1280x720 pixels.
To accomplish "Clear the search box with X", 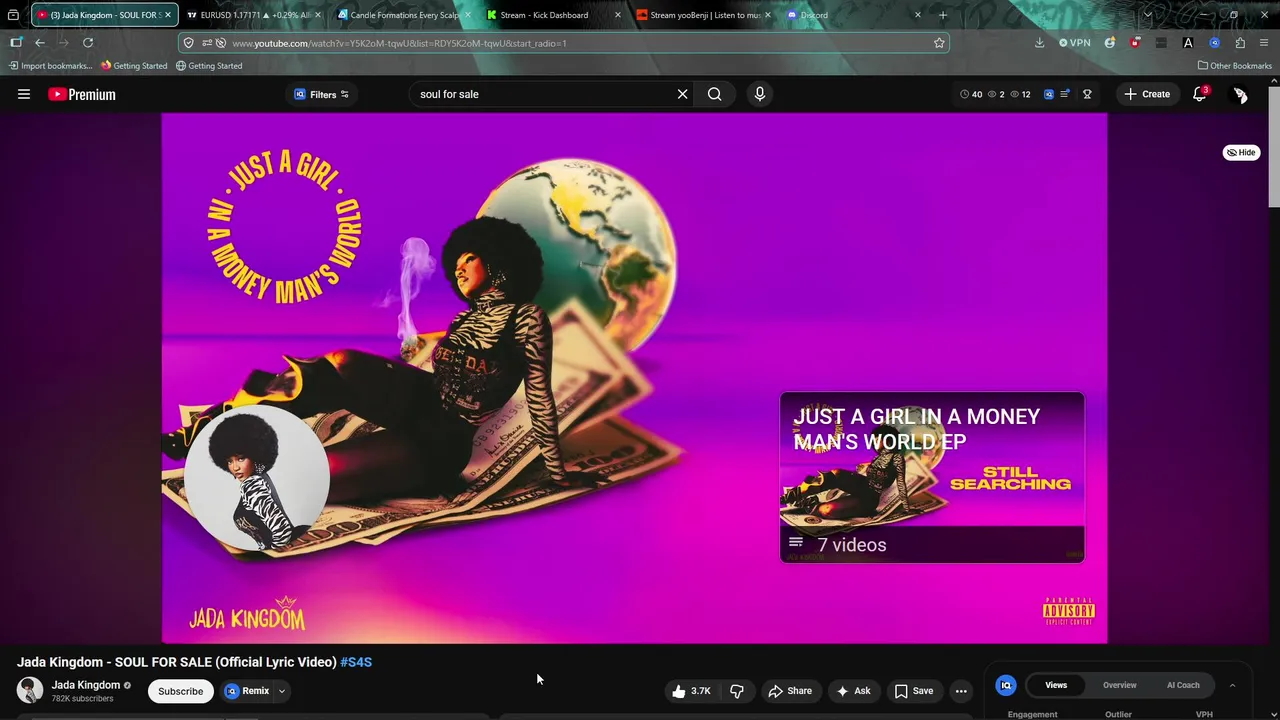I will tap(682, 94).
